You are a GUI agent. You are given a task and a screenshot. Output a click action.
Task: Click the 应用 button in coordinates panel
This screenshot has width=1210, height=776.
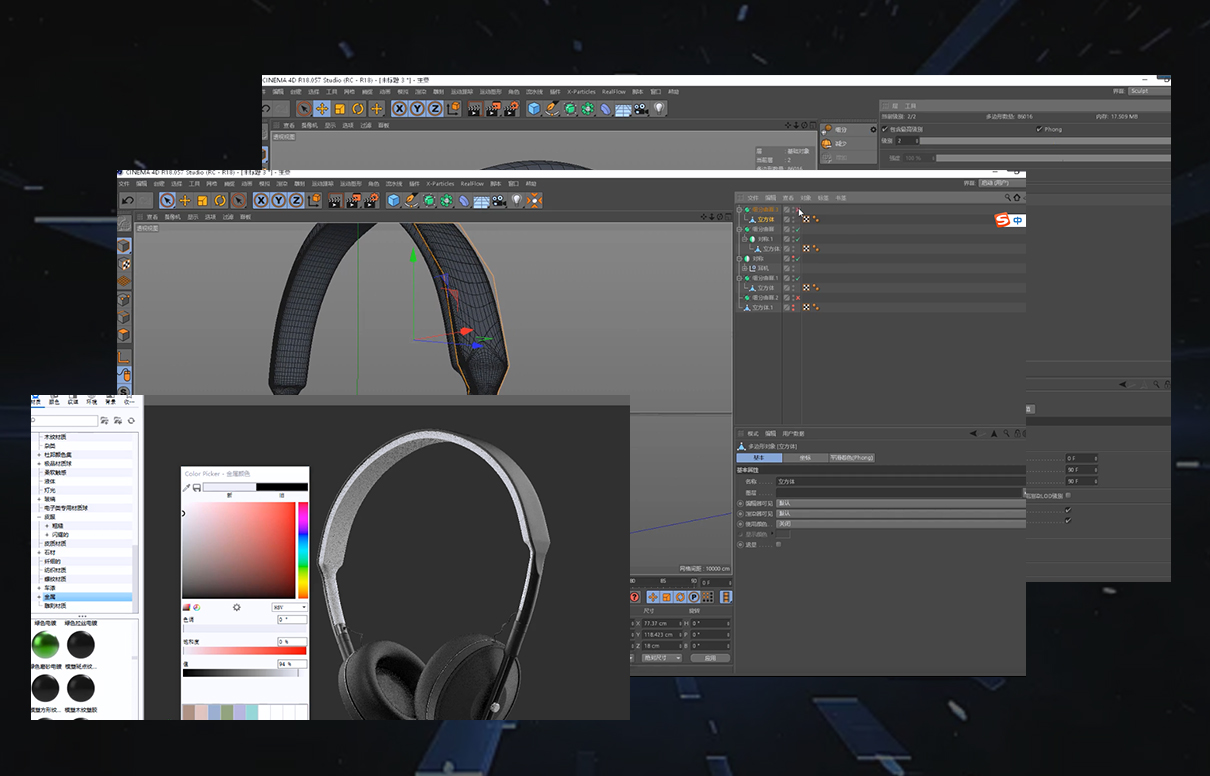[710, 658]
